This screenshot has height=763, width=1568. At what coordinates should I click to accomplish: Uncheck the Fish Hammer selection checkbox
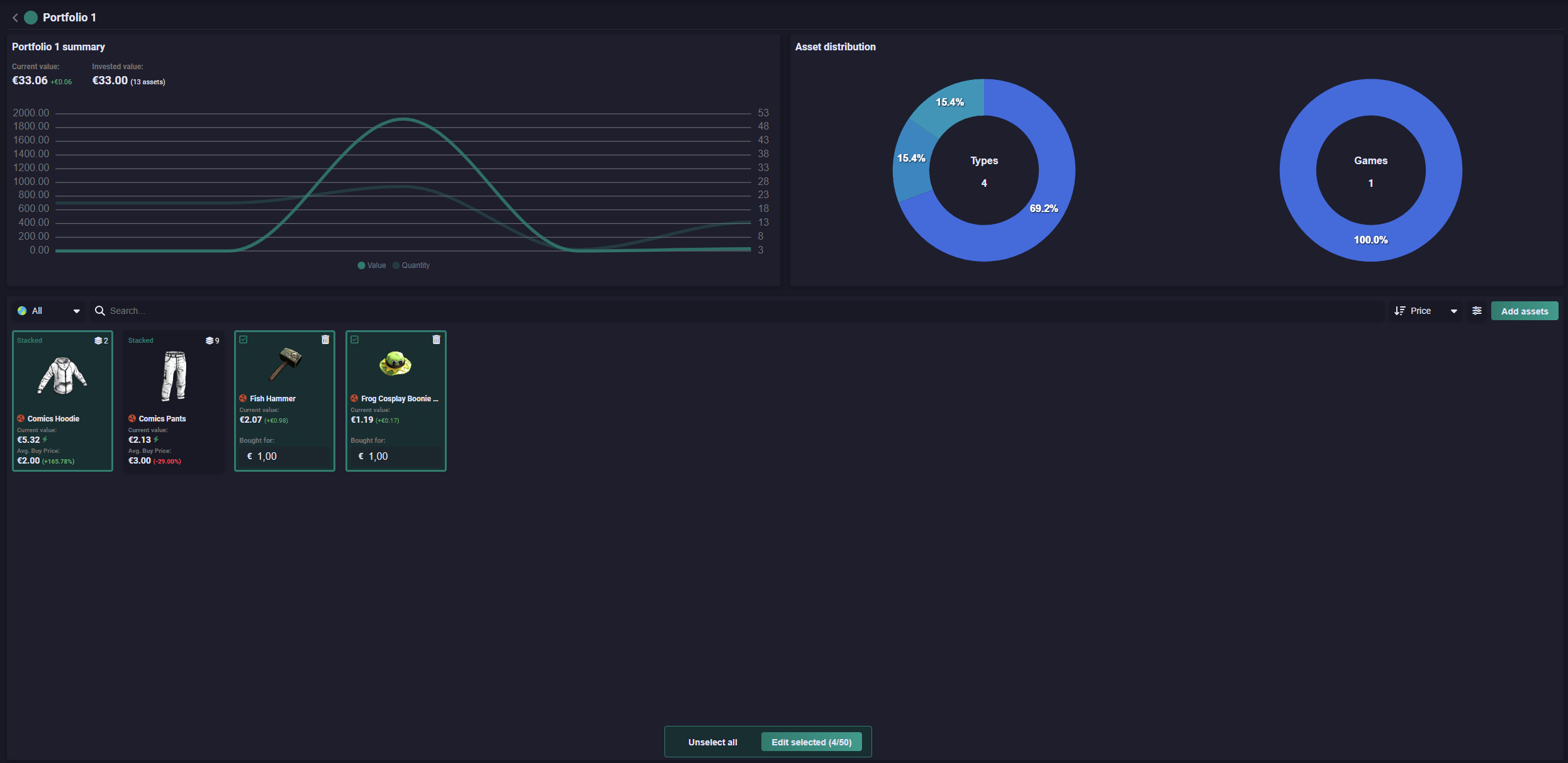coord(244,340)
